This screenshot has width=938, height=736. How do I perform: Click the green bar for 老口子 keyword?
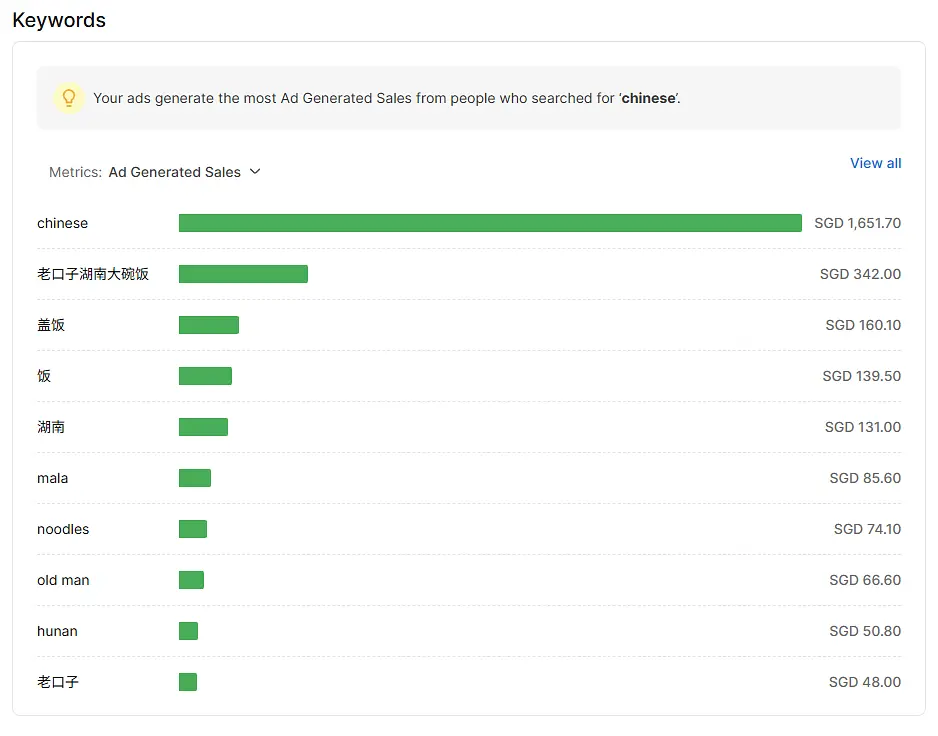tap(188, 682)
